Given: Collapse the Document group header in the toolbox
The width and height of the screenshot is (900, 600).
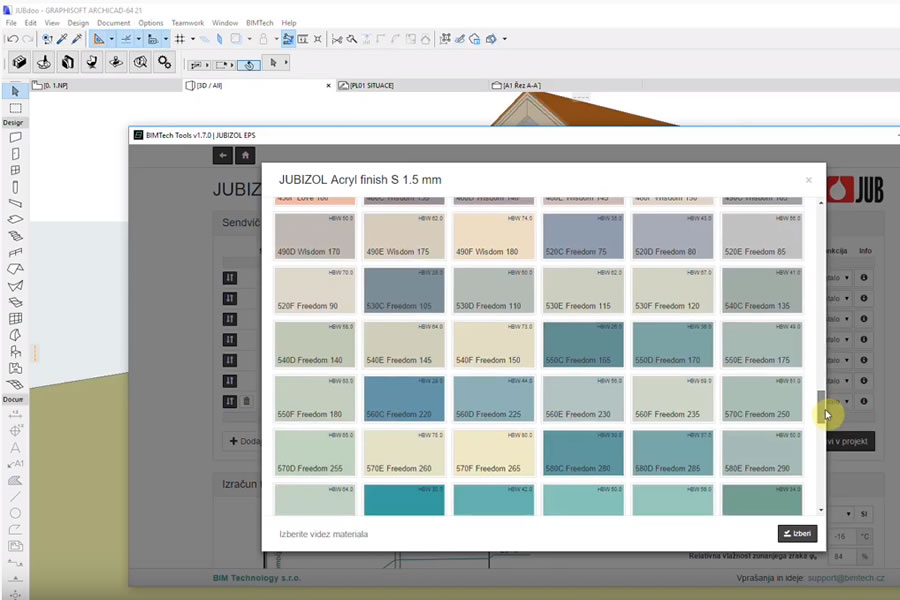Looking at the screenshot, I should [13, 399].
